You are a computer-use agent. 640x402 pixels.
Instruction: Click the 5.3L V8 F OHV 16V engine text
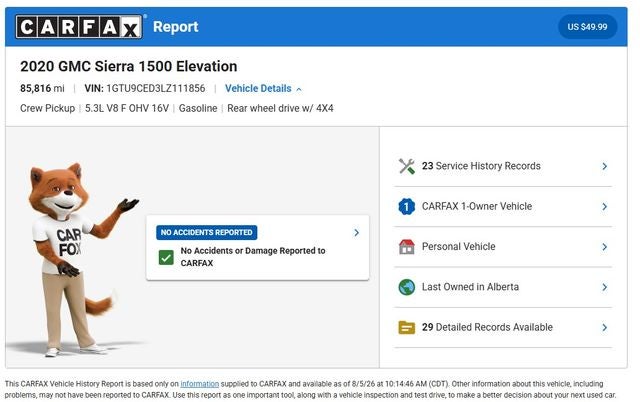point(127,108)
